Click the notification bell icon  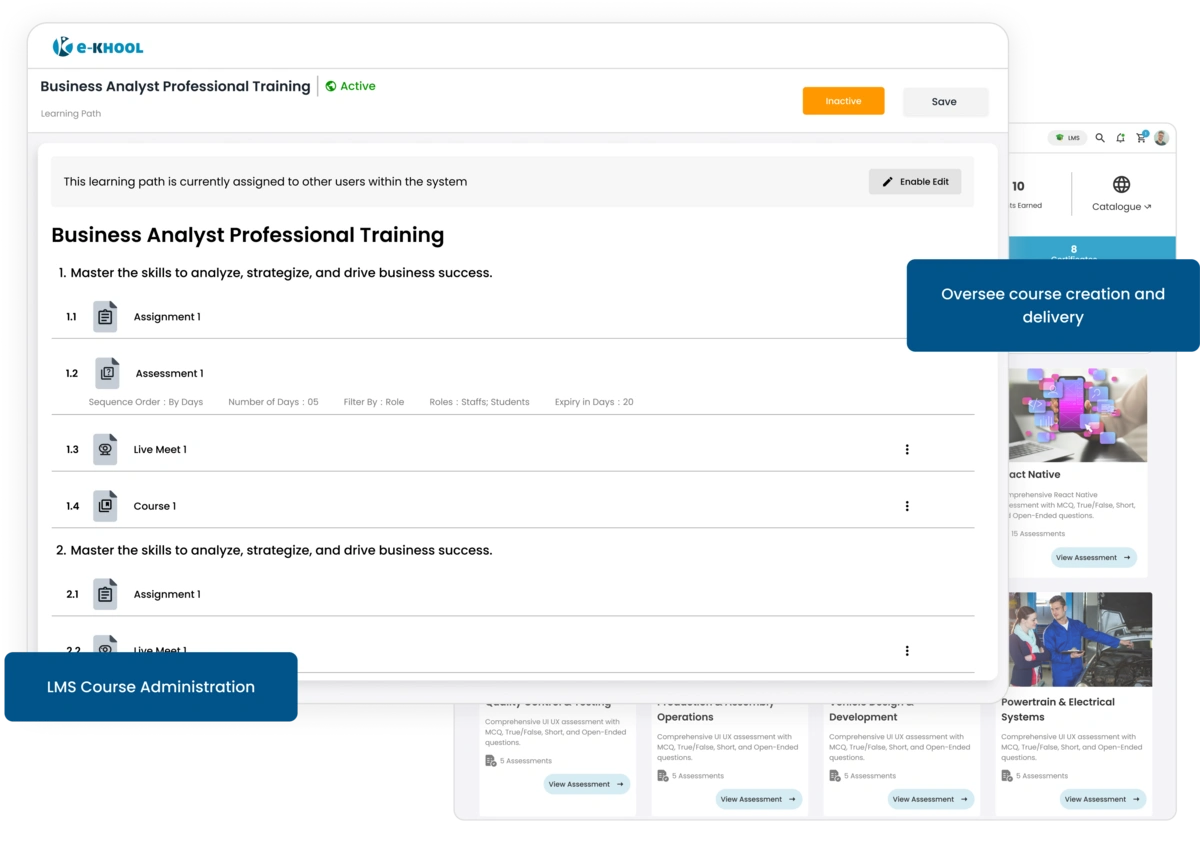point(1120,137)
